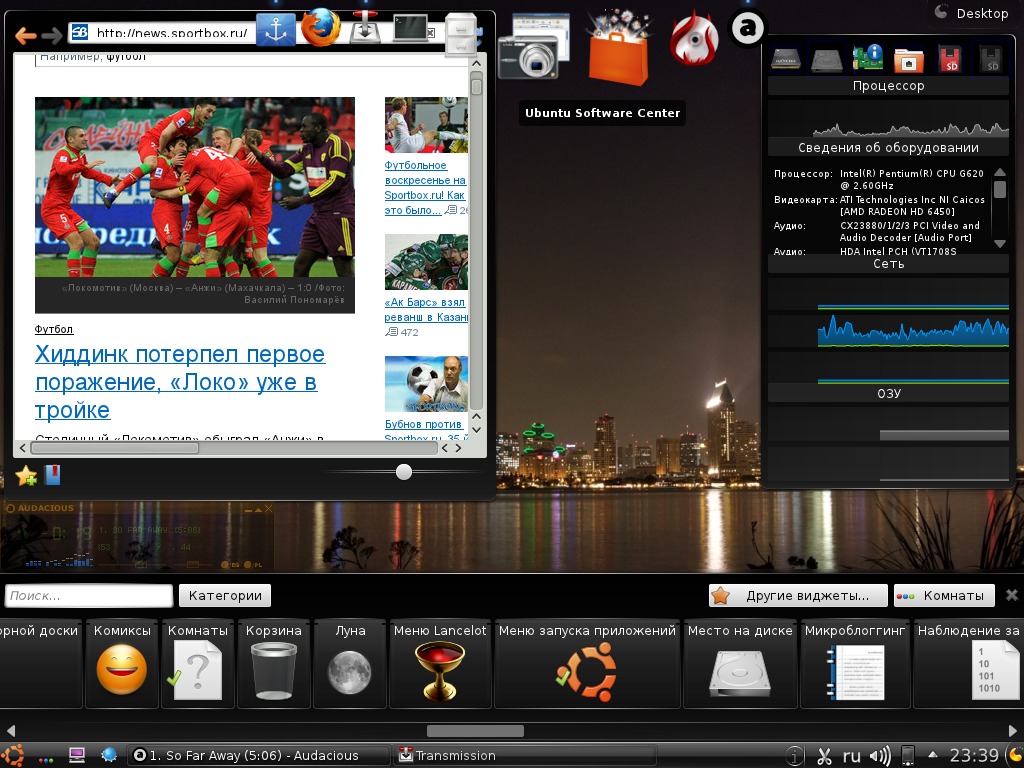Click the widget explorer horizontal scrollbar thumb

475,730
